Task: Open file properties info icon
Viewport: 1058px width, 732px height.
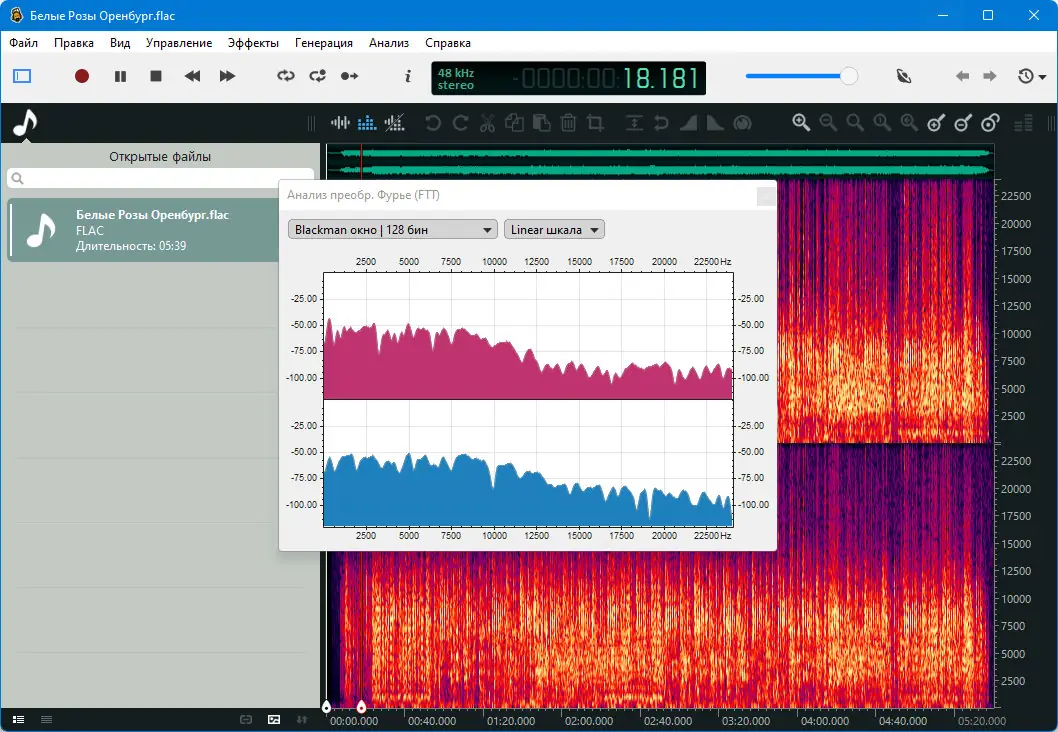Action: click(407, 76)
